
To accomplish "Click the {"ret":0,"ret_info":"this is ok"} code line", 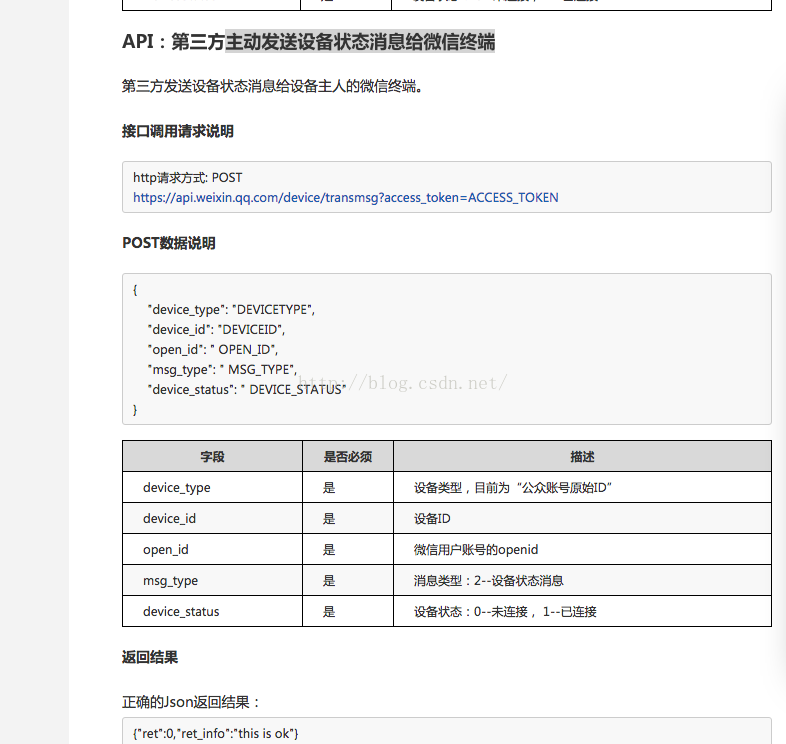I will pyautogui.click(x=216, y=733).
